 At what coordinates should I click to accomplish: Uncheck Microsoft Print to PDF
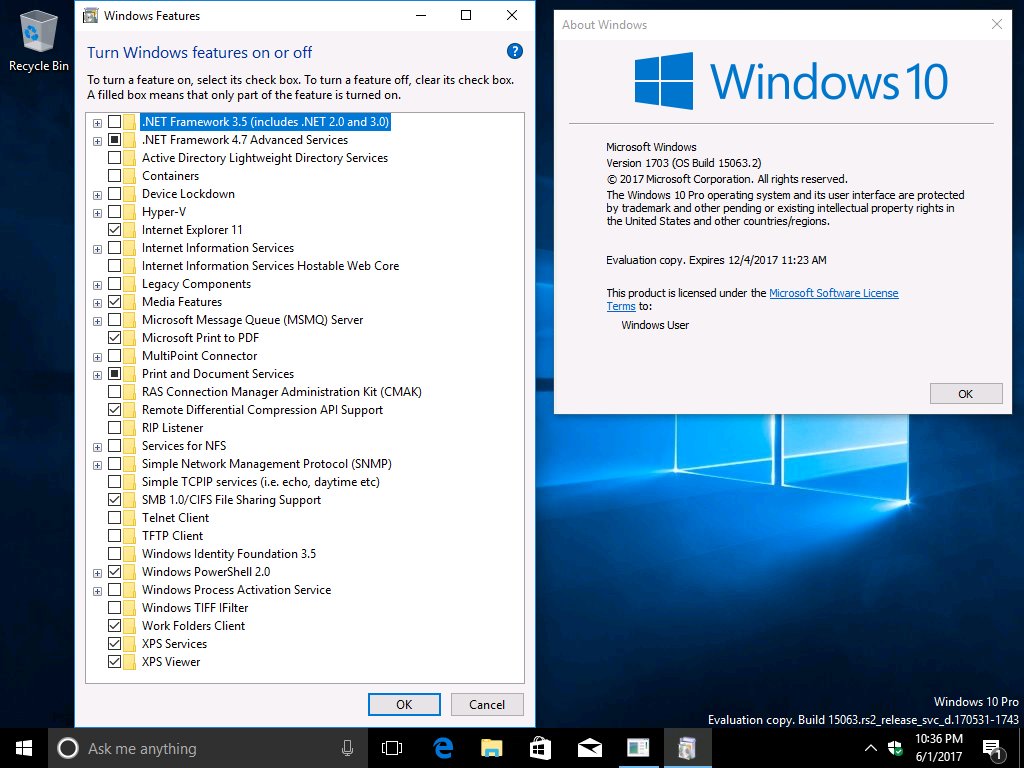tap(114, 338)
